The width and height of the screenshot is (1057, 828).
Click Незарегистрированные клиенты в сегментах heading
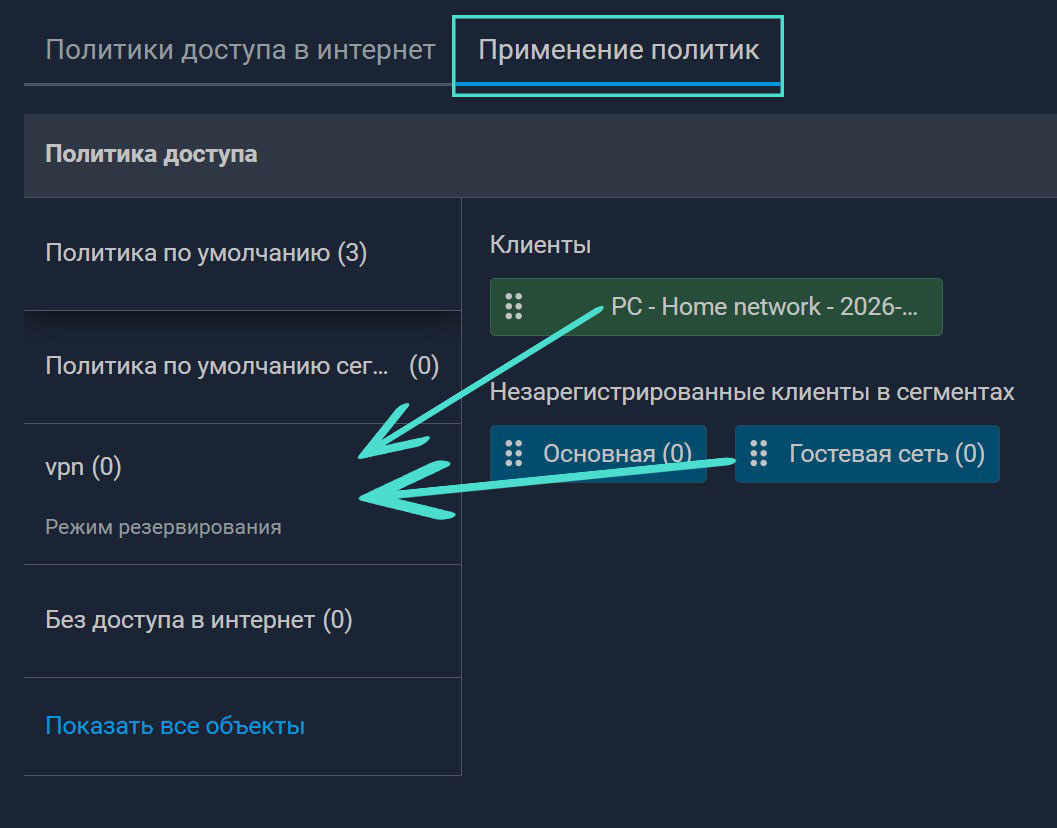751,393
